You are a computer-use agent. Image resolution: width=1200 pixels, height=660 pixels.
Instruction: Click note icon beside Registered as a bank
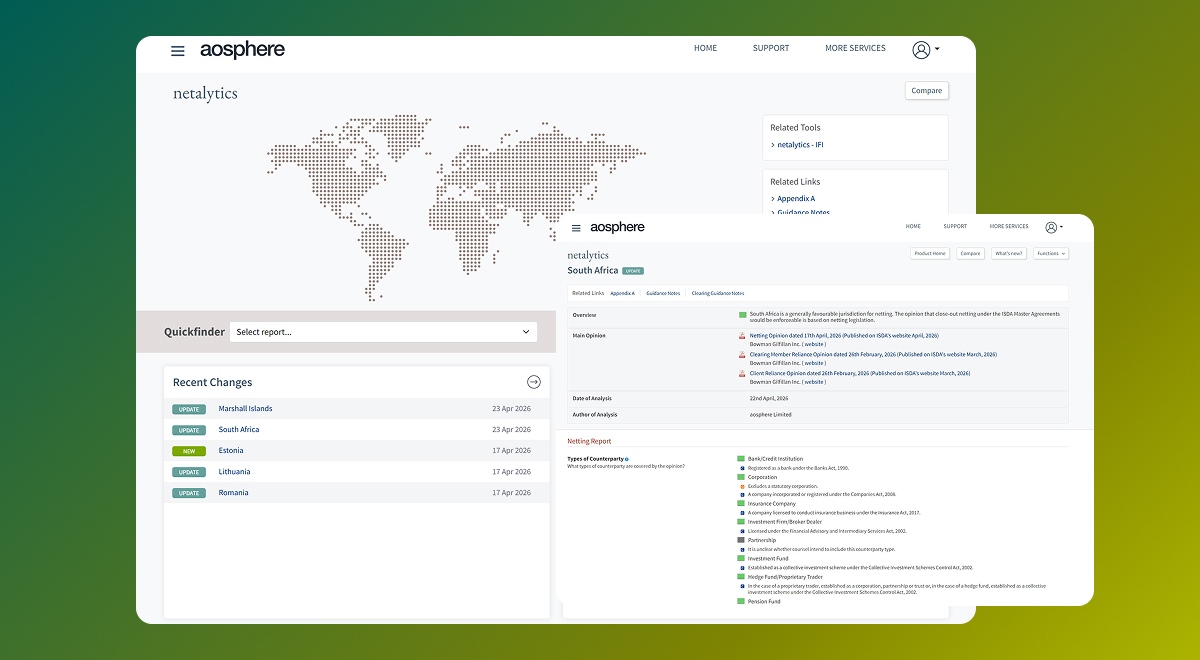(742, 468)
